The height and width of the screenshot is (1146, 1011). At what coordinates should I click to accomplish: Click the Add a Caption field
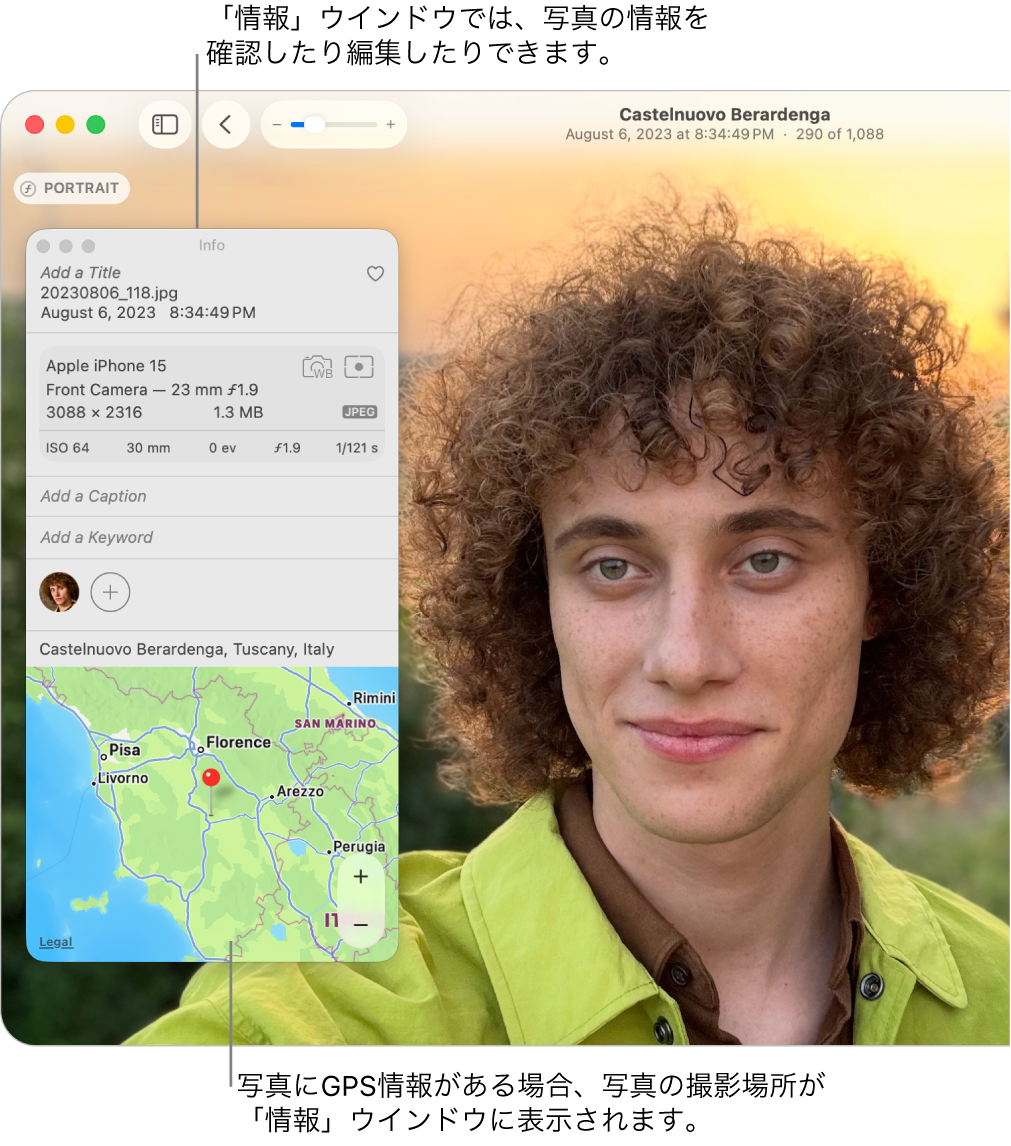click(x=92, y=496)
